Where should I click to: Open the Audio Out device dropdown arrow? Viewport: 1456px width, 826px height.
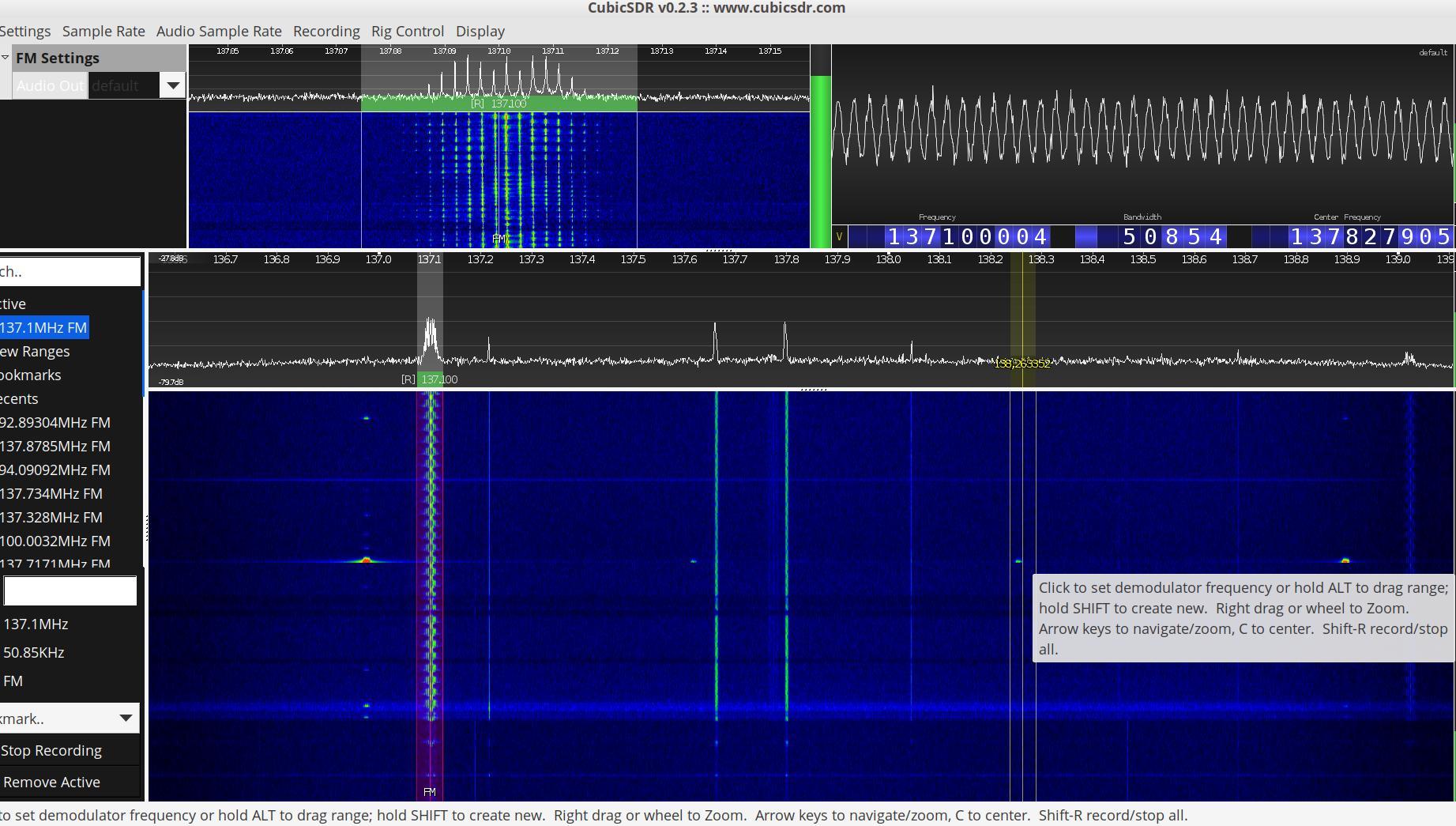click(172, 85)
